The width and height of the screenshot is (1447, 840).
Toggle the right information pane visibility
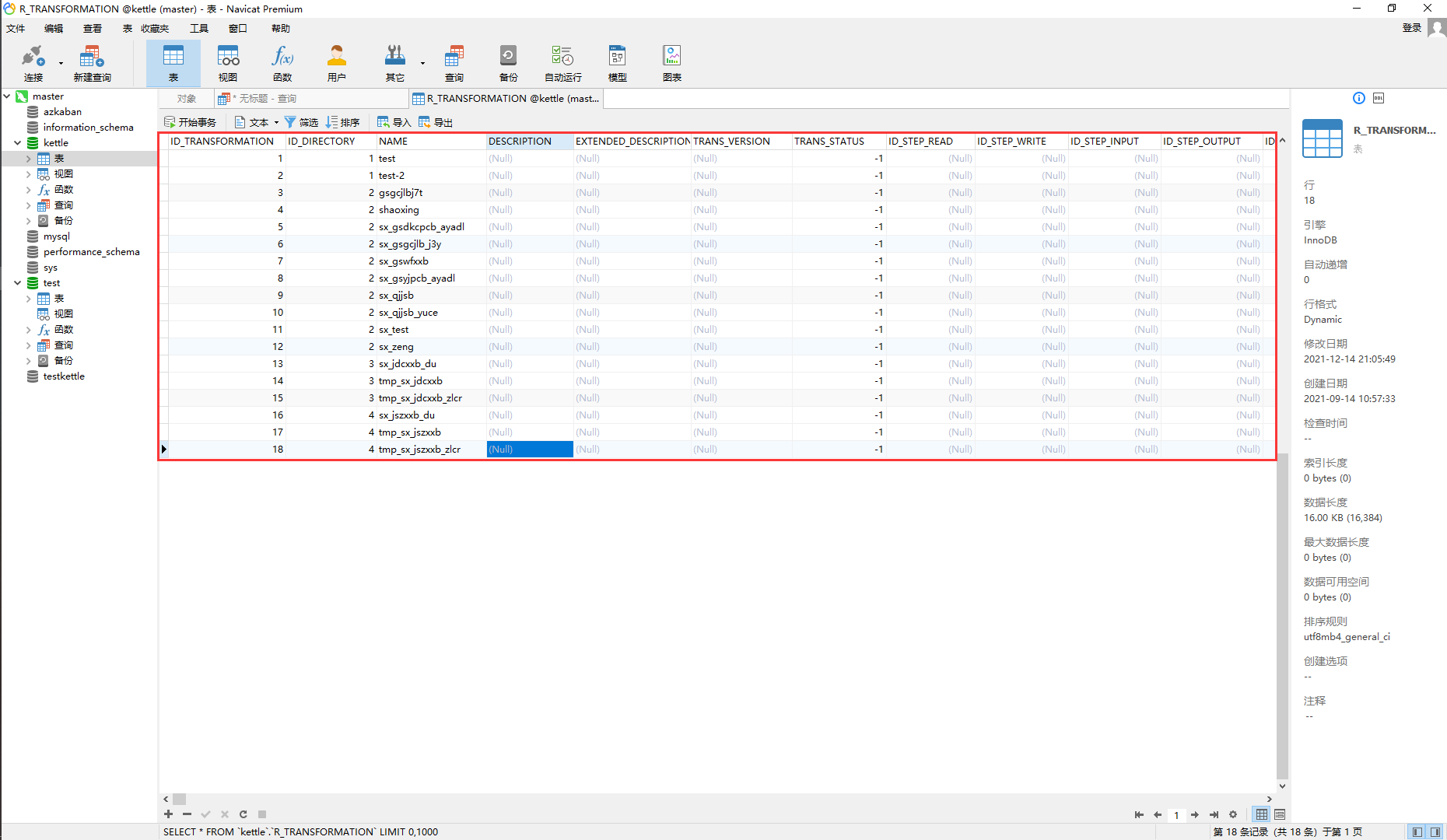[x=1435, y=831]
